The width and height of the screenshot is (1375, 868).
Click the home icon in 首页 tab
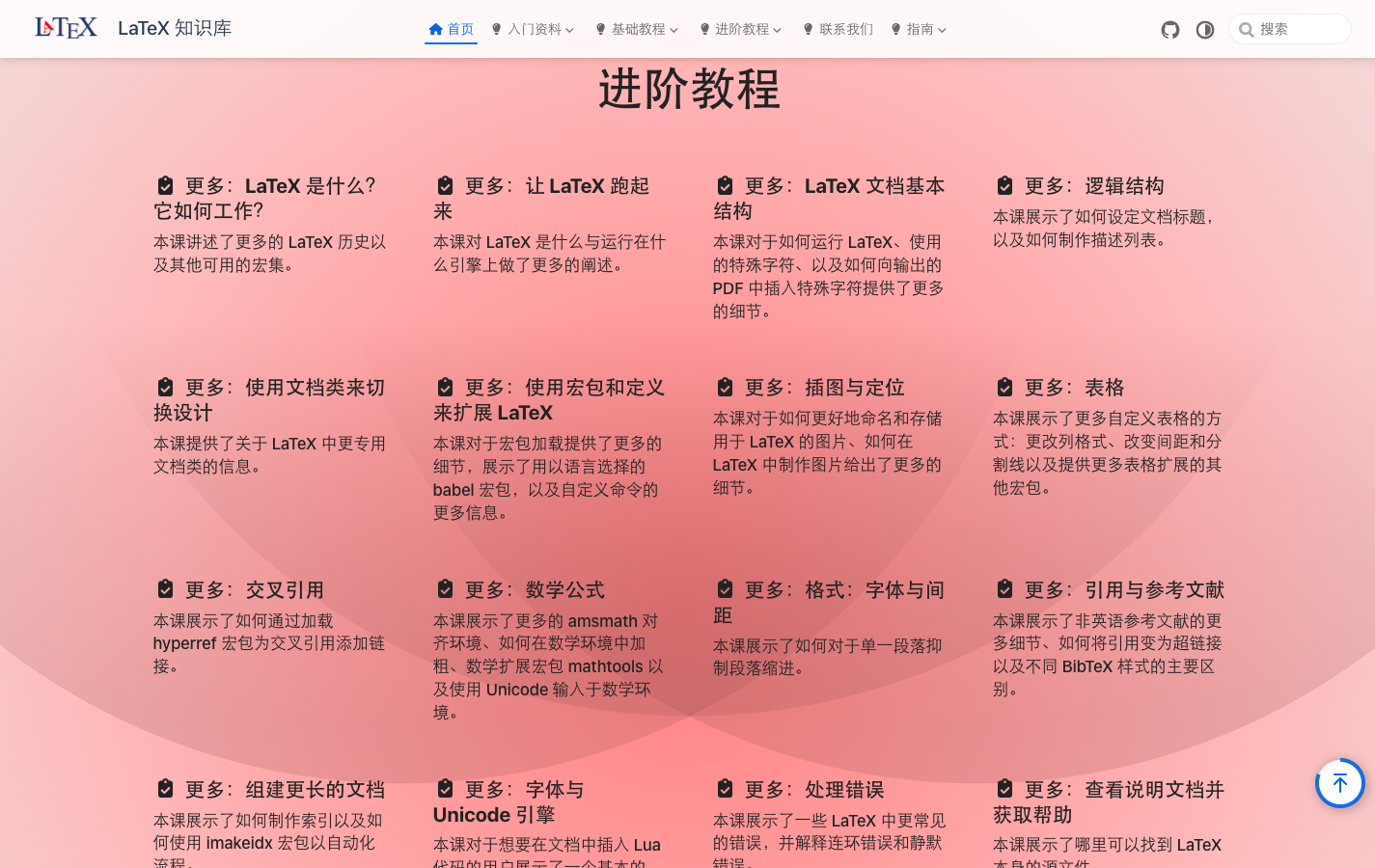[436, 29]
